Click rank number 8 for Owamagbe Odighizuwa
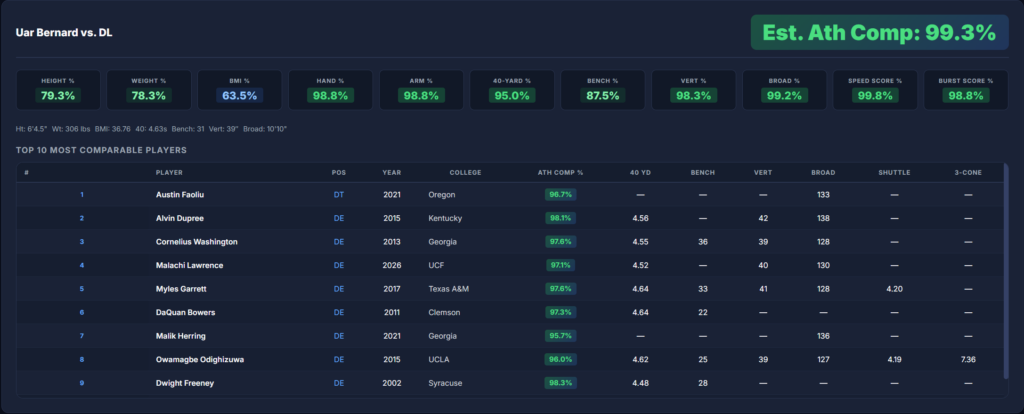Viewport: 1024px width, 414px height. pos(82,359)
